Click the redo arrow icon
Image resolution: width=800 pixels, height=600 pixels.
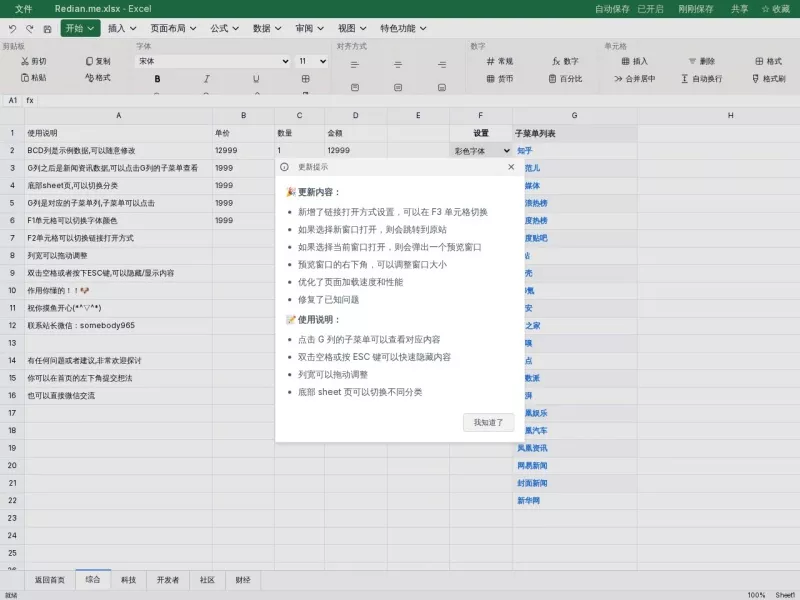click(30, 29)
